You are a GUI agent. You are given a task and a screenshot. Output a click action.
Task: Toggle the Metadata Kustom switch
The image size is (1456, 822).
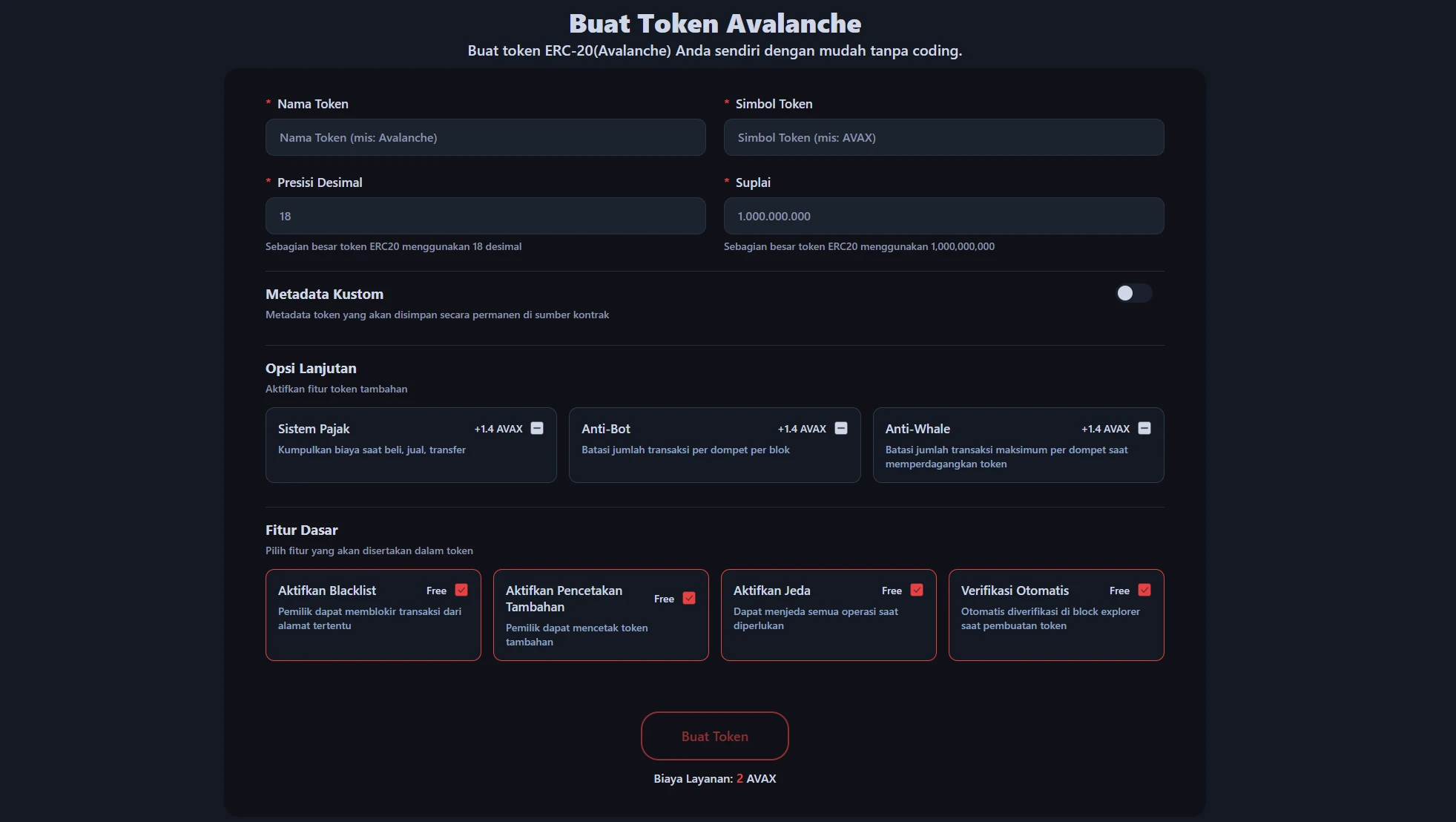coord(1133,293)
